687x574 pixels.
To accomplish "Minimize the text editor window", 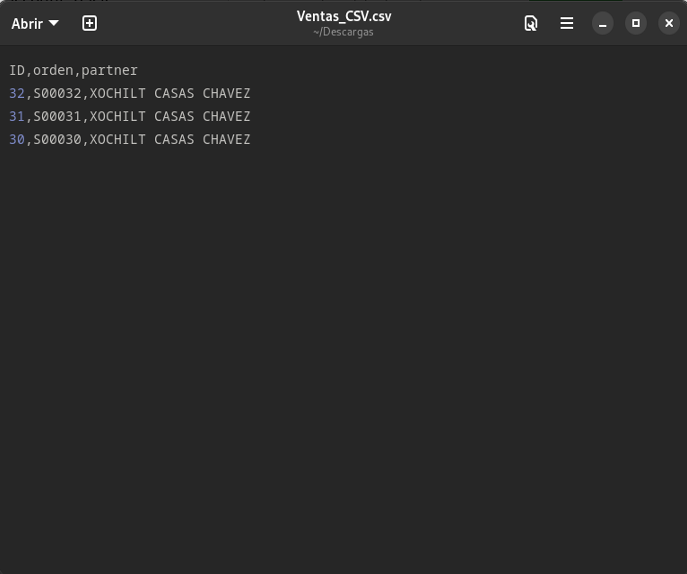I will [x=602, y=23].
